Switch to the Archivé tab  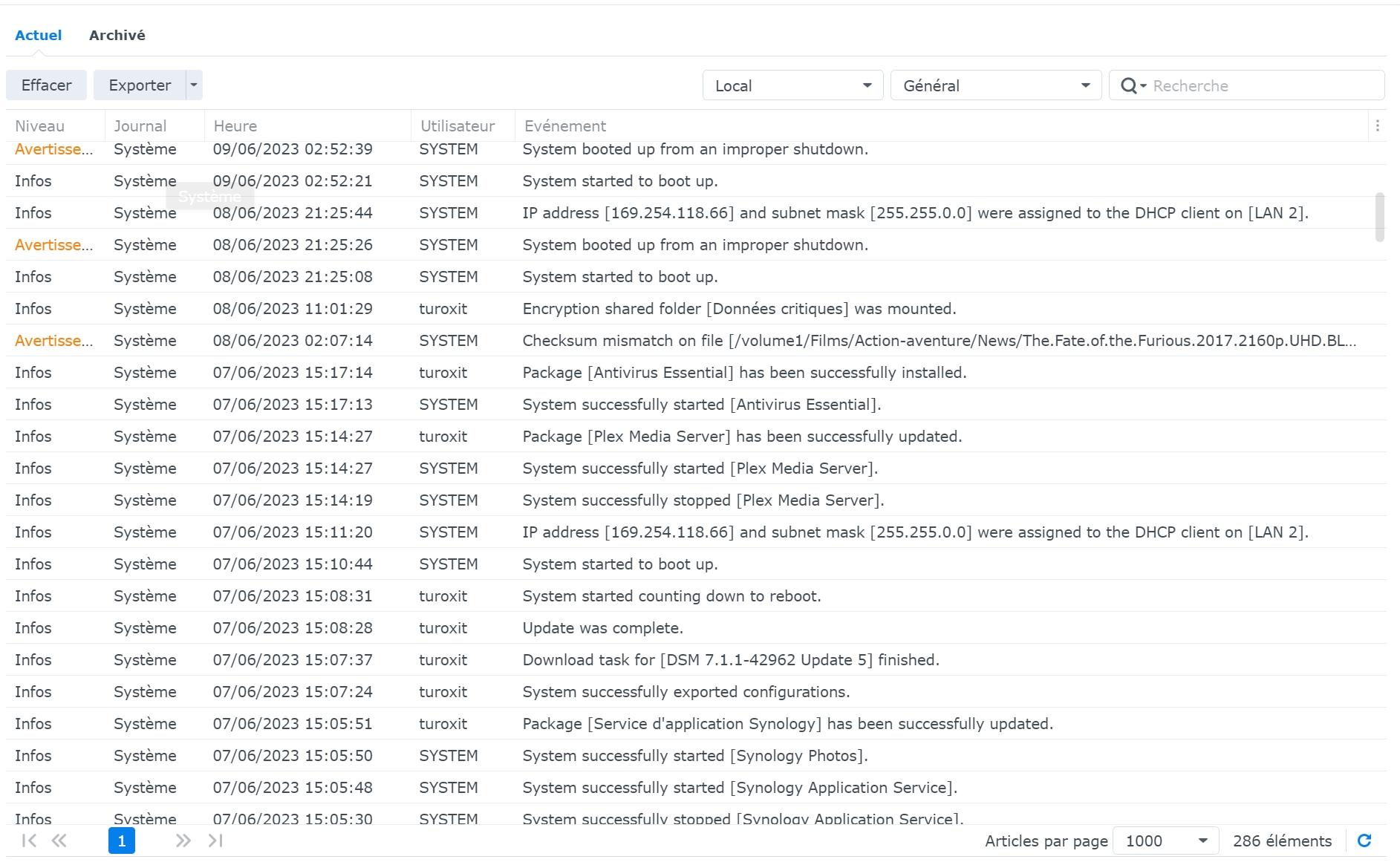click(x=117, y=36)
